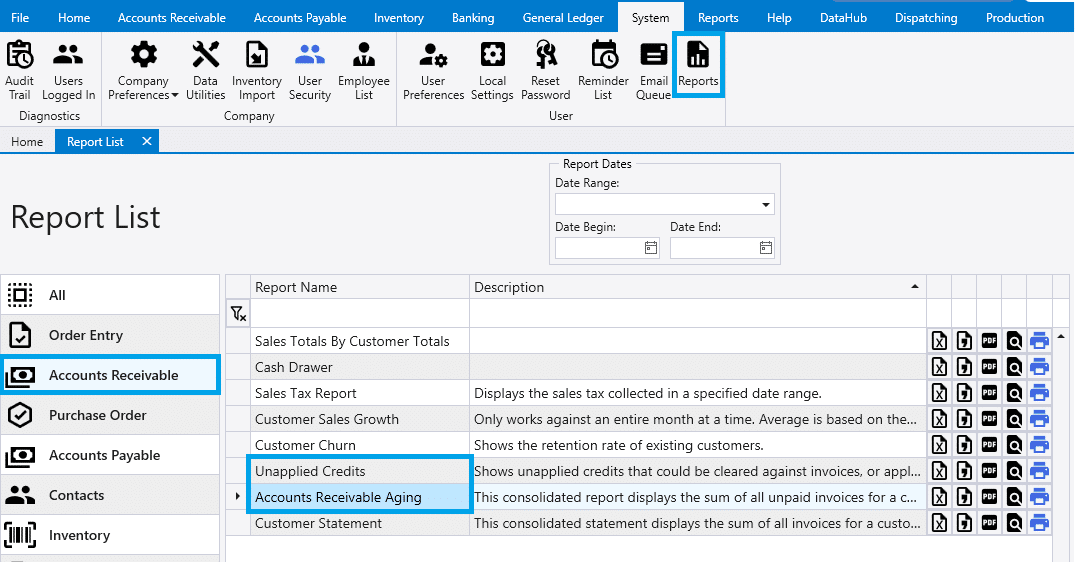Launch the Inventory Import tool
This screenshot has height=563, width=1075.
pos(256,70)
